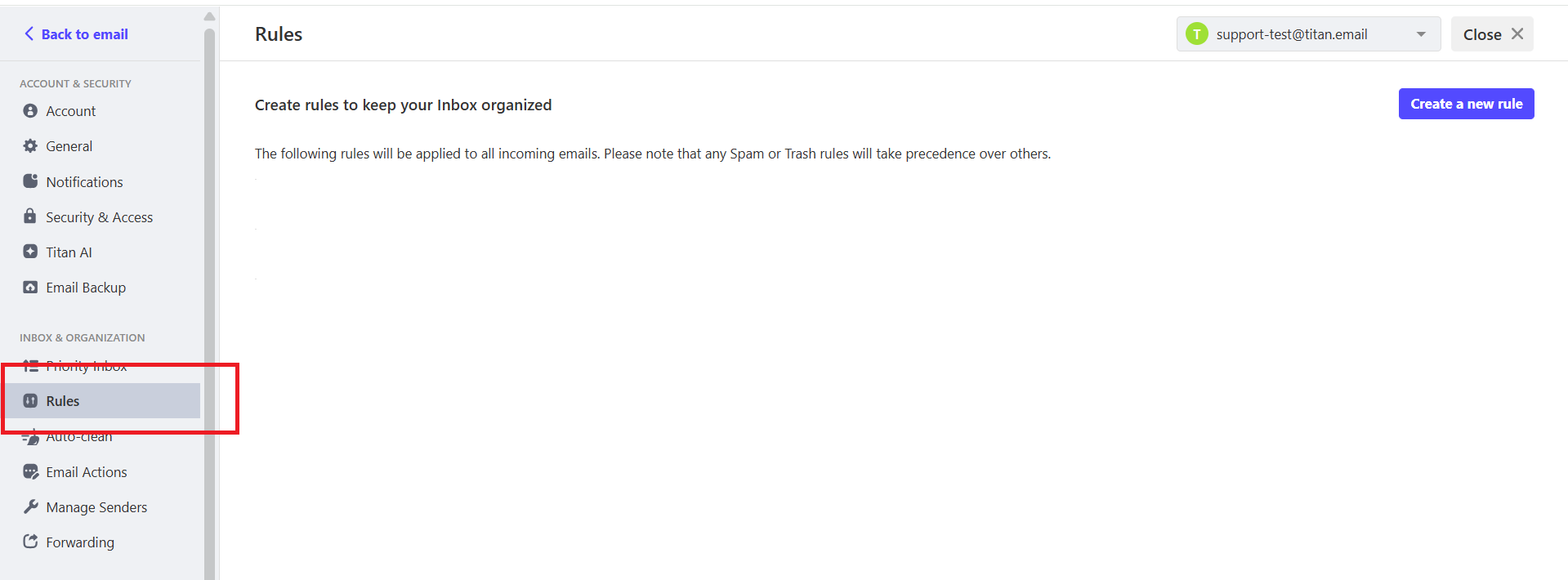Click the Rules icon in sidebar
Image resolution: width=1568 pixels, height=580 pixels.
30,401
